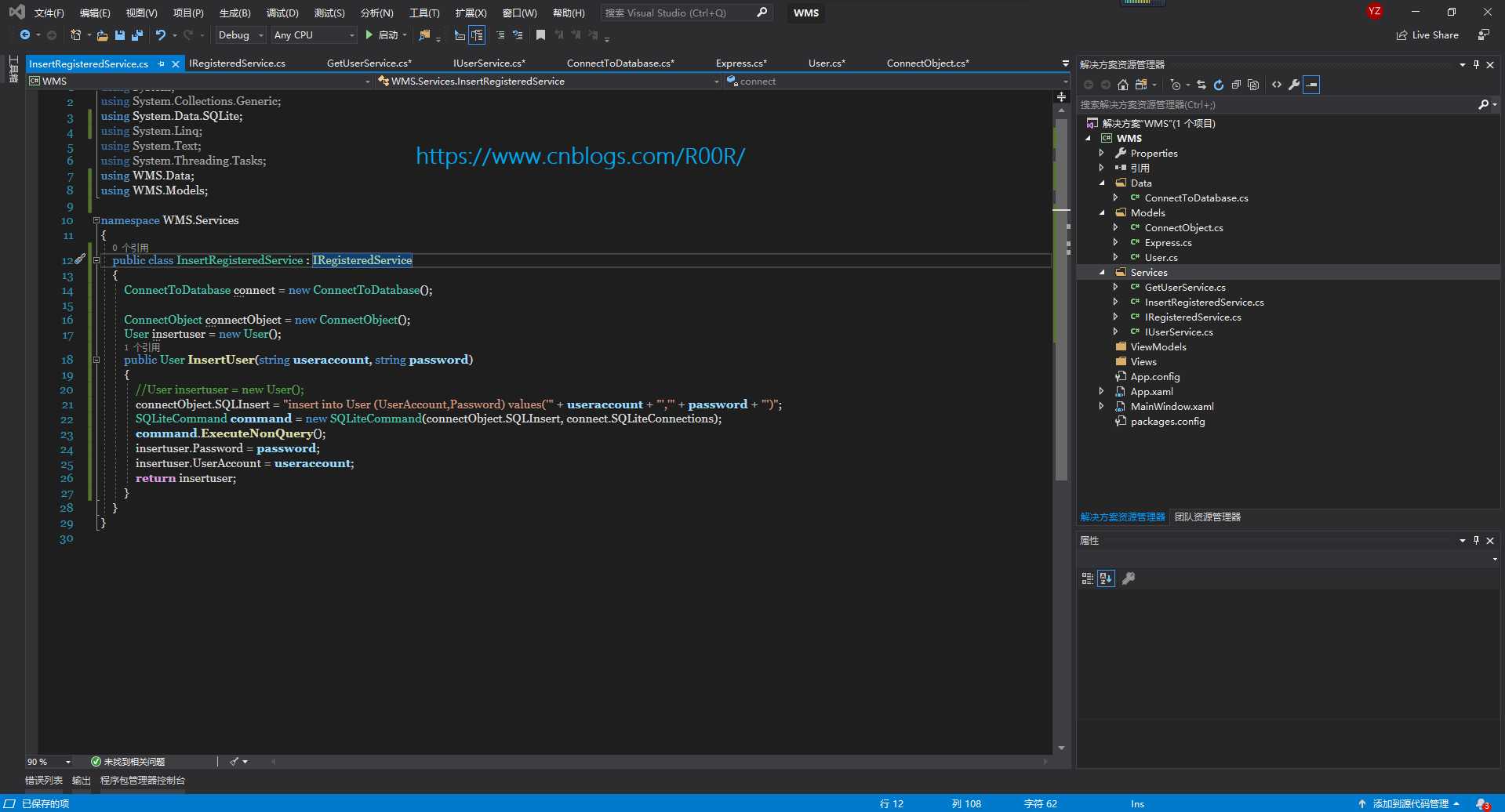The width and height of the screenshot is (1505, 812).
Task: Click the Pending Changes Filter clock icon
Action: click(x=1175, y=85)
